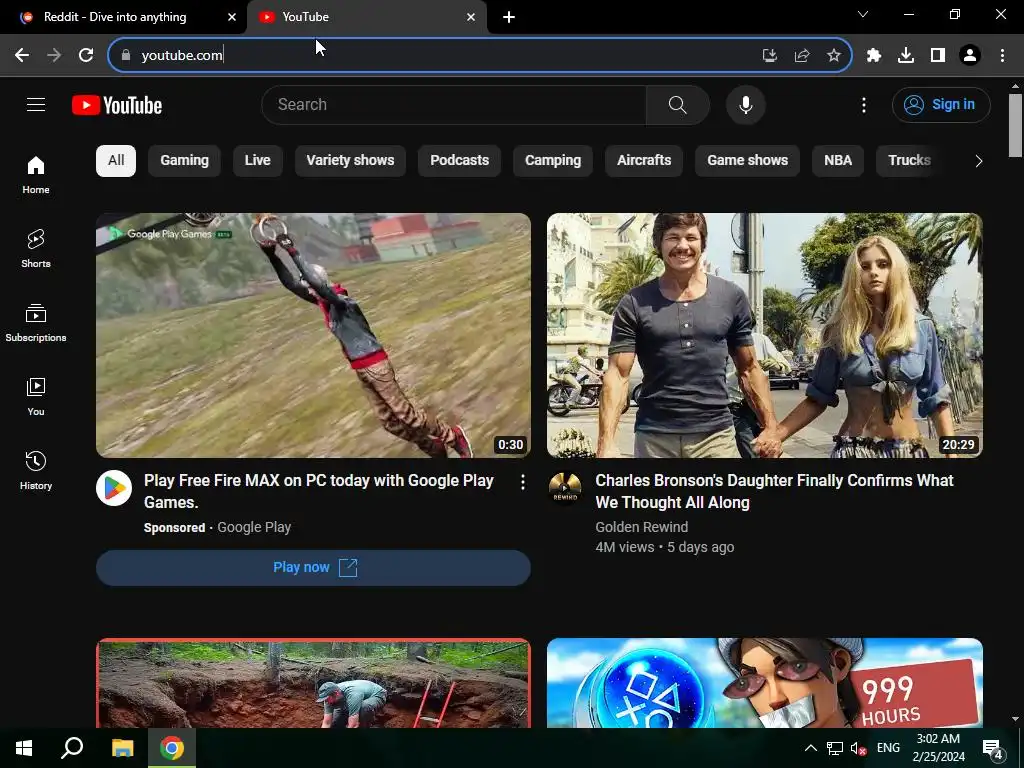Screen dimensions: 1024x768
Task: Open the notification center icon
Action: coord(993,749)
